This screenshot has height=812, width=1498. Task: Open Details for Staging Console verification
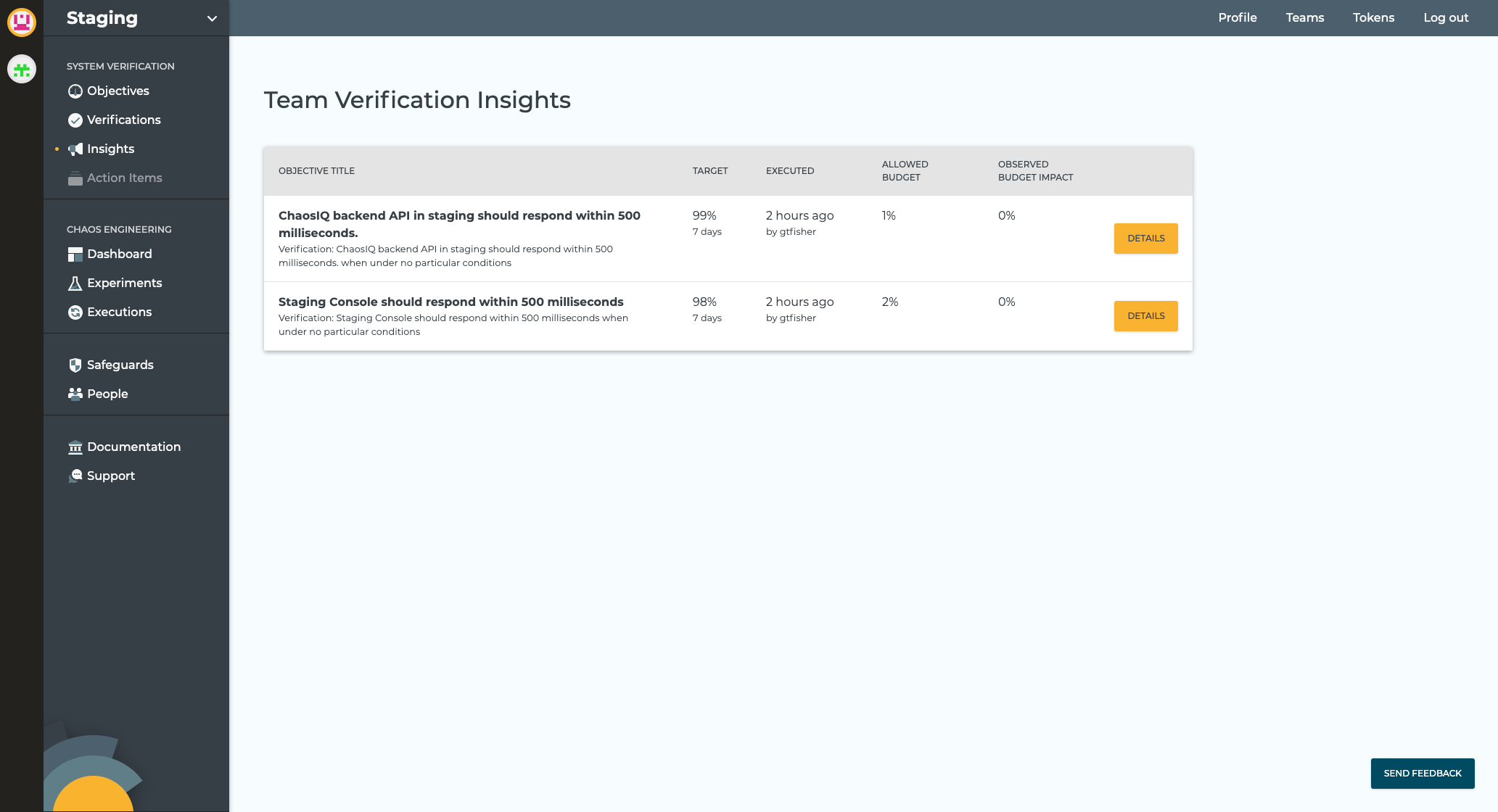tap(1145, 316)
